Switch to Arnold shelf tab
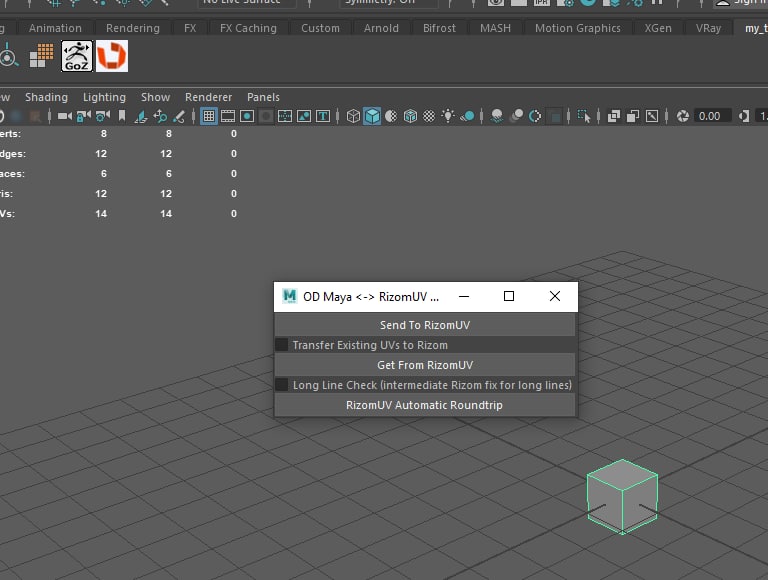The image size is (768, 580). (x=381, y=28)
